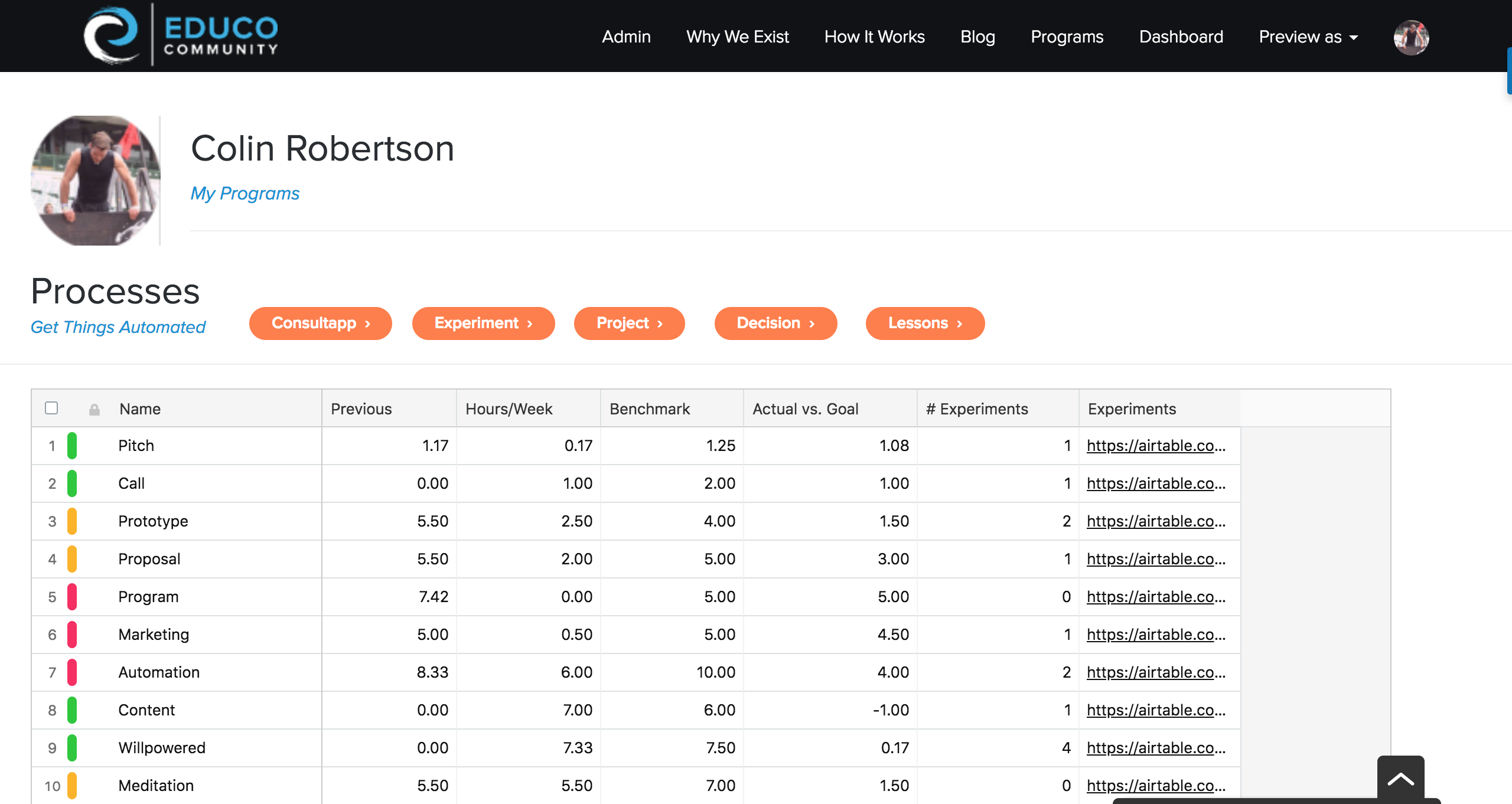
Task: Click the Lessons button
Action: tap(925, 323)
